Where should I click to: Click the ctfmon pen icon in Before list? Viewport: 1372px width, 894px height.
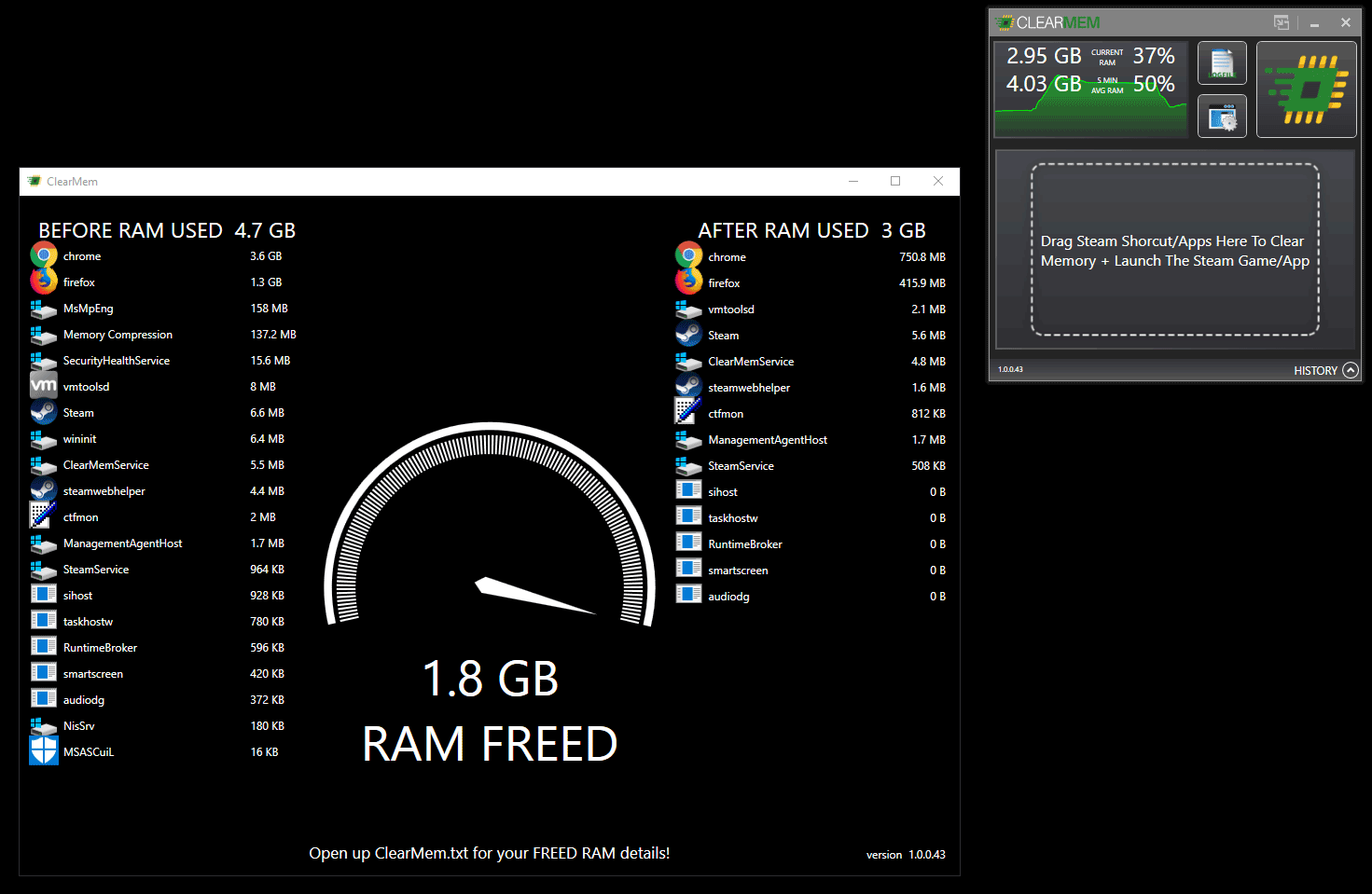coord(43,516)
